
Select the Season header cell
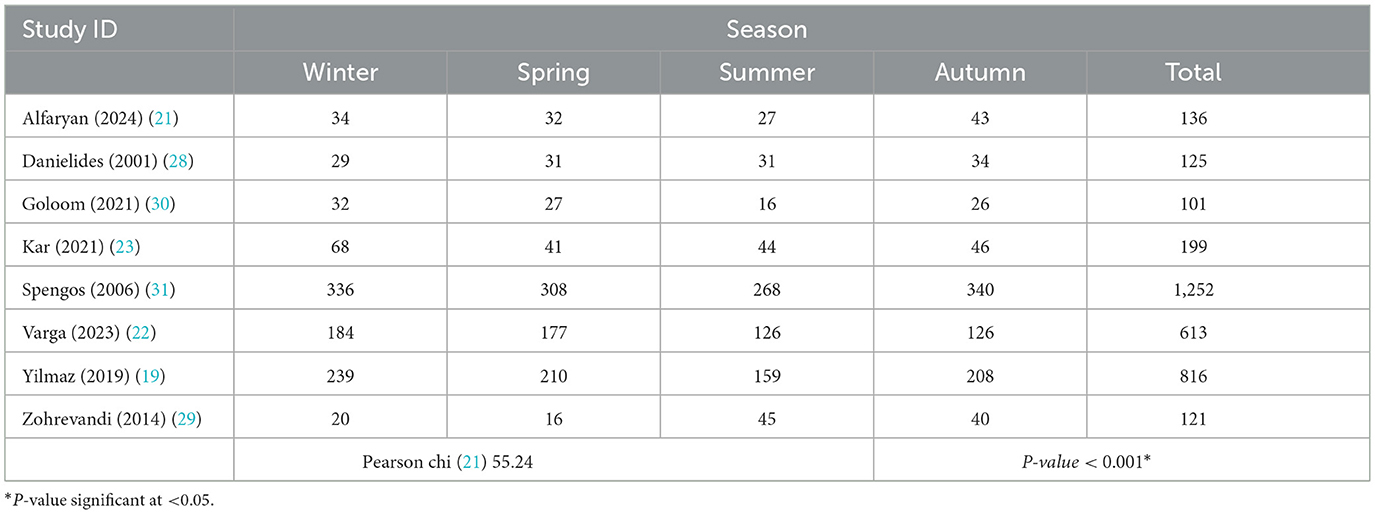pyautogui.click(x=767, y=28)
